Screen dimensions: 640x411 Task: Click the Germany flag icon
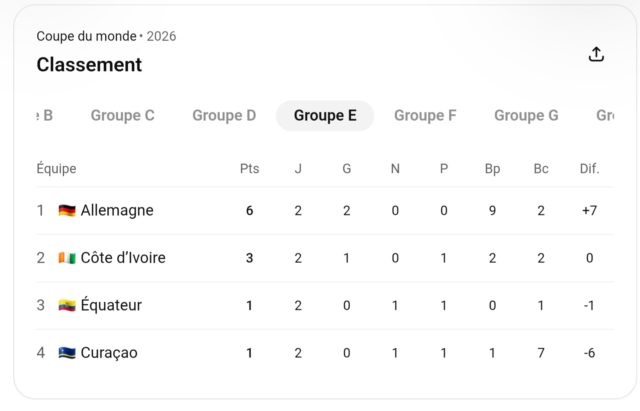coord(67,211)
